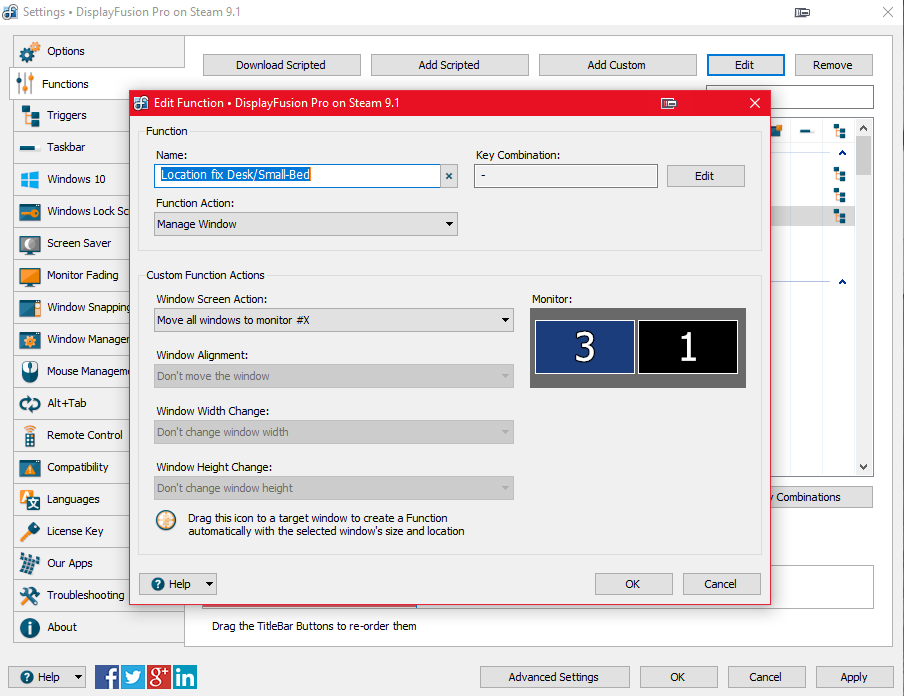Clear the Name field using the x icon
Screen dimensions: 904x696
(449, 176)
